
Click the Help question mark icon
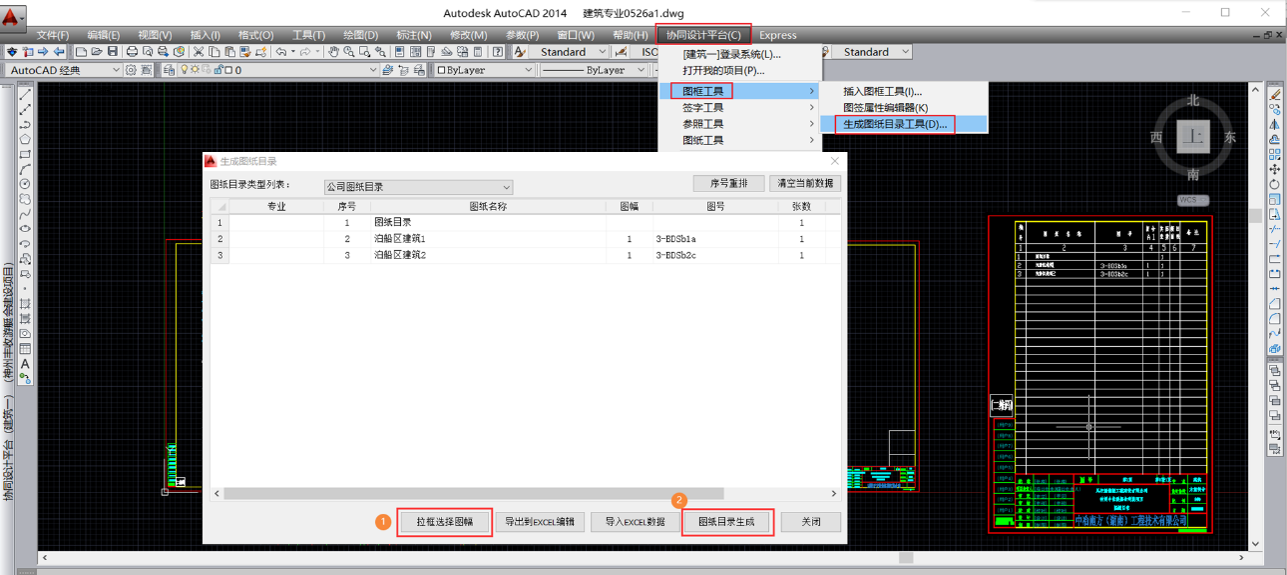[498, 51]
